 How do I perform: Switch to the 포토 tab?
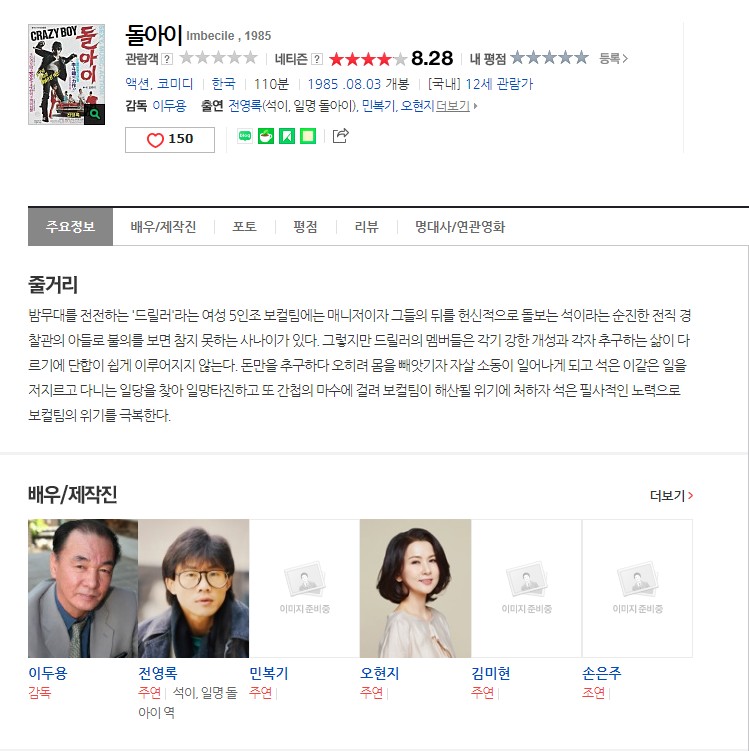tap(245, 227)
